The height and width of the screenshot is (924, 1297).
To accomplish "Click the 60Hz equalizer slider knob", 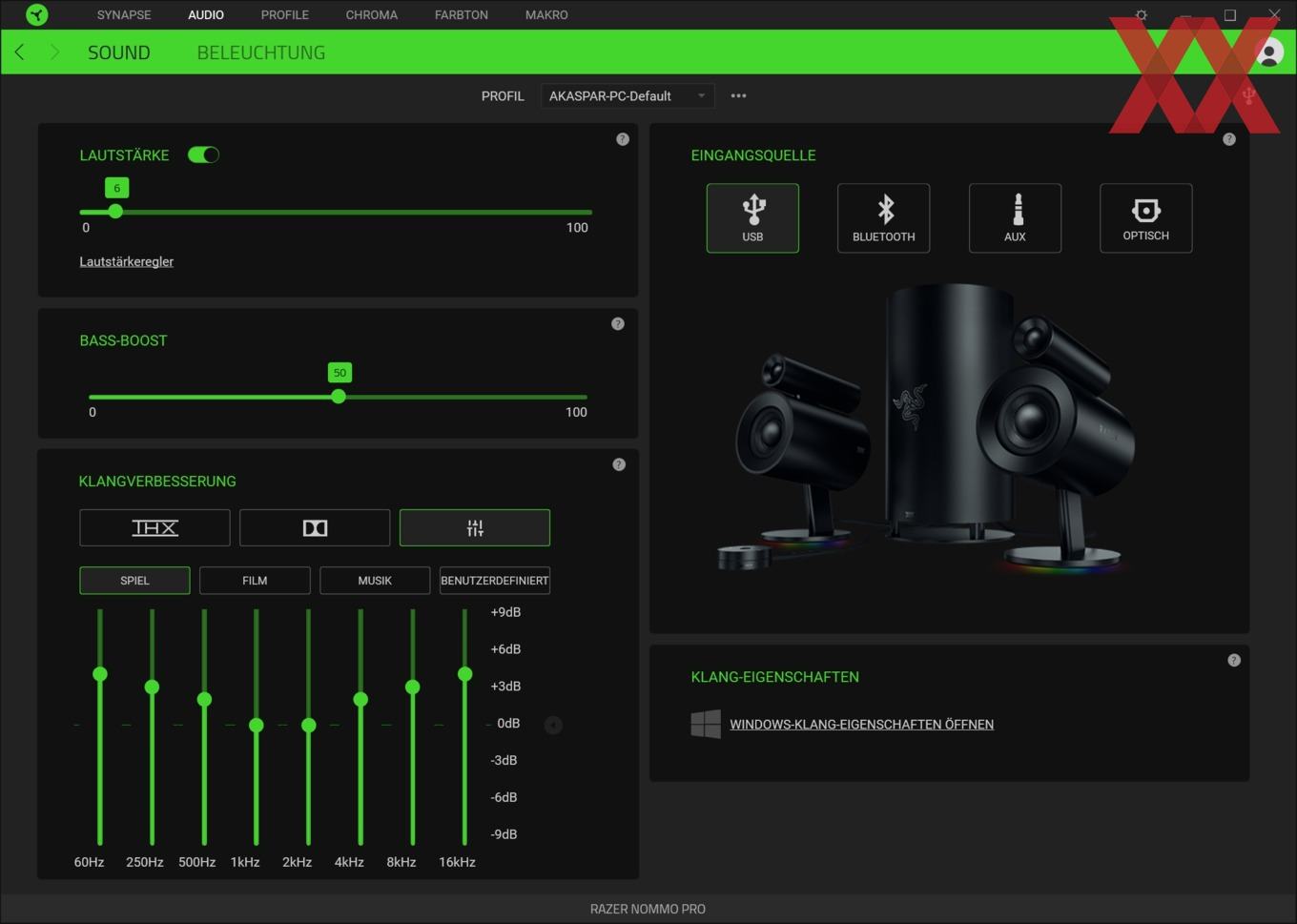I will (x=100, y=674).
